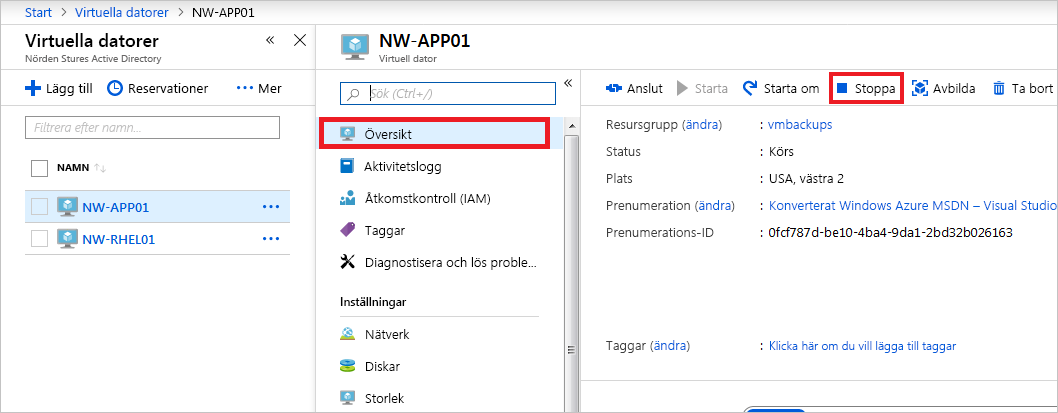Viewport: 1058px width, 413px height.
Task: Check the NW-RHEL01 row checkbox
Action: 40,238
